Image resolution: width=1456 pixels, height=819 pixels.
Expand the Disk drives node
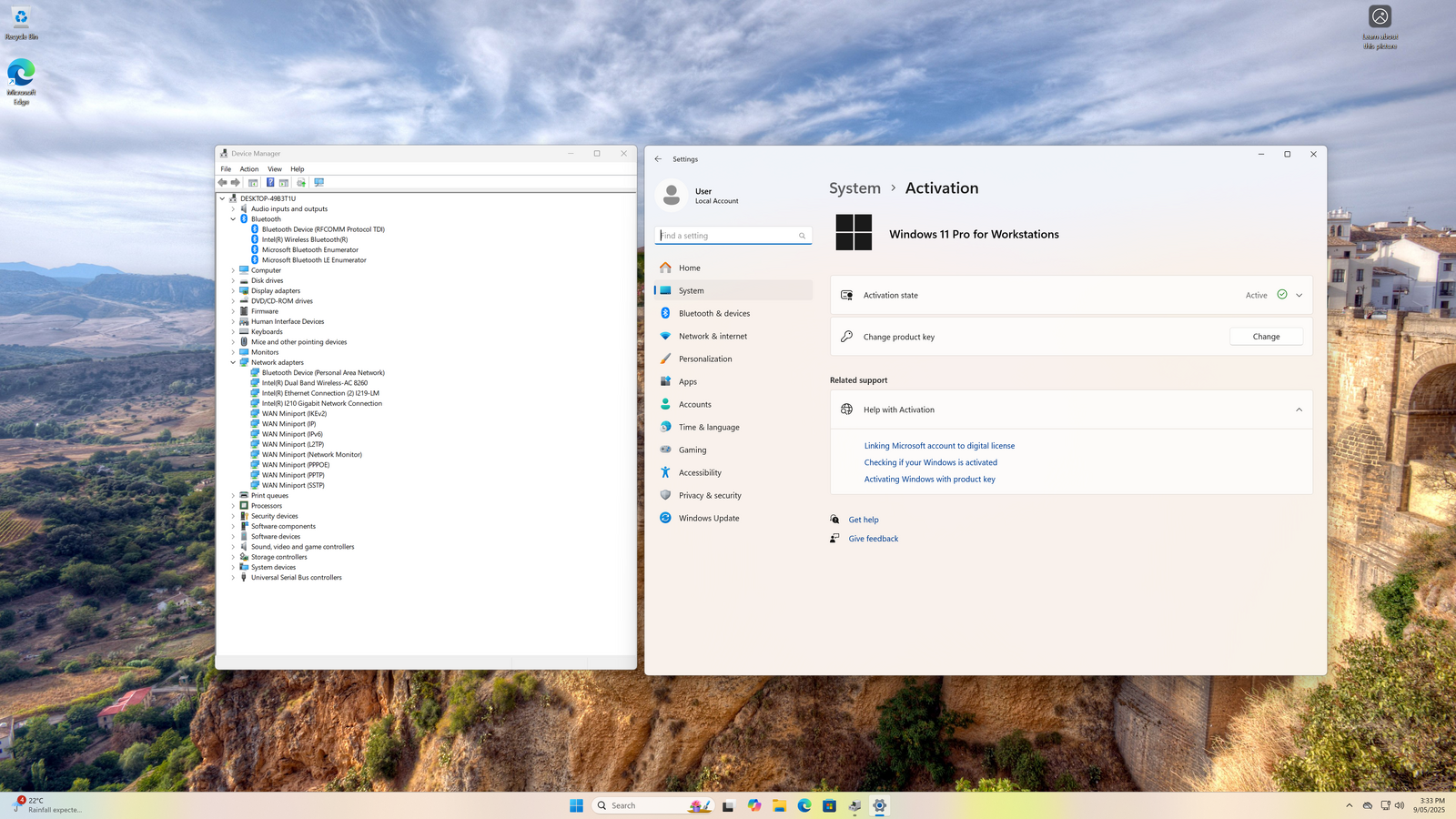pyautogui.click(x=233, y=280)
